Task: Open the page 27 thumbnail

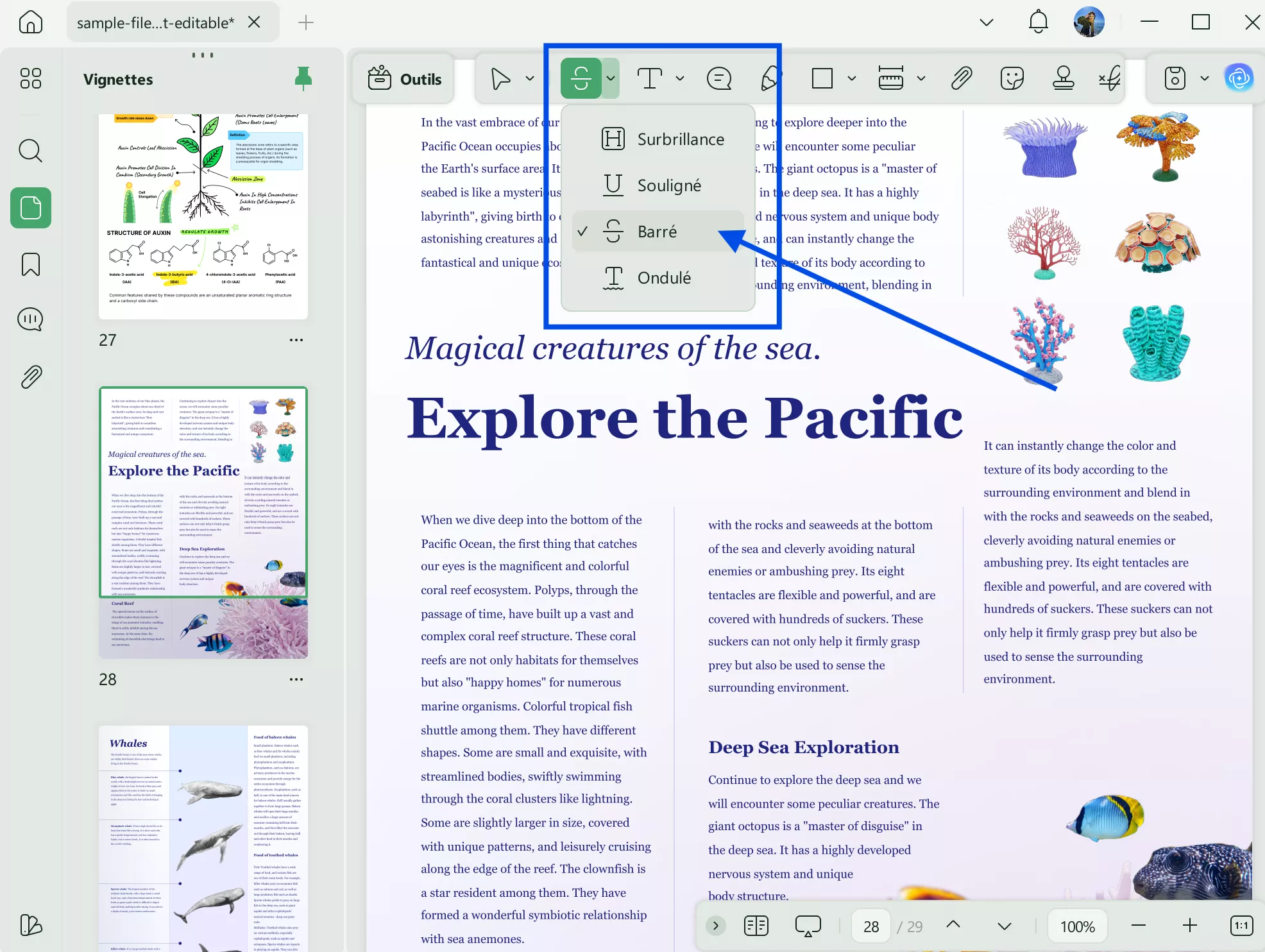Action: pyautogui.click(x=203, y=216)
